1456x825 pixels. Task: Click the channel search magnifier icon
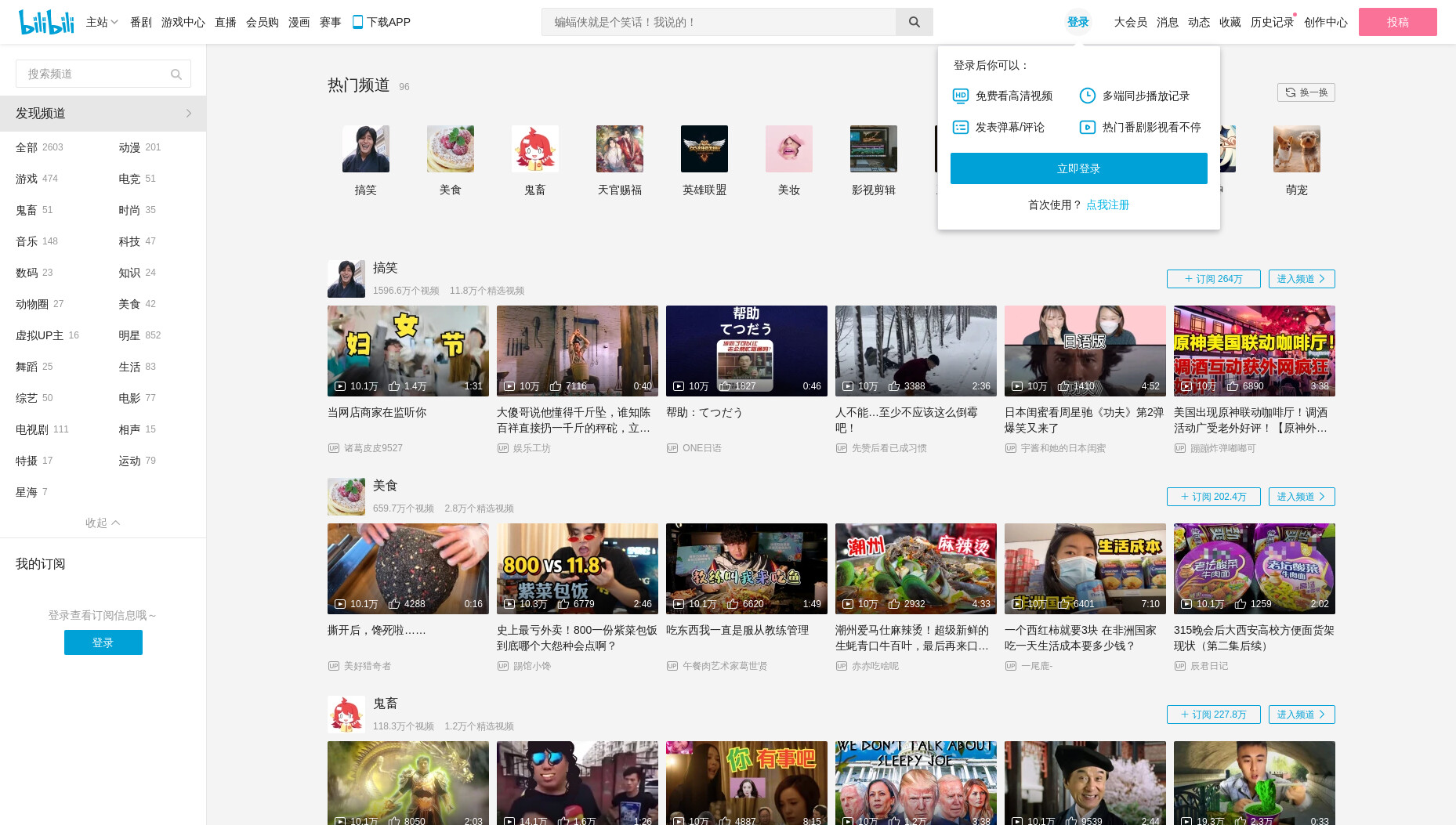[x=176, y=74]
